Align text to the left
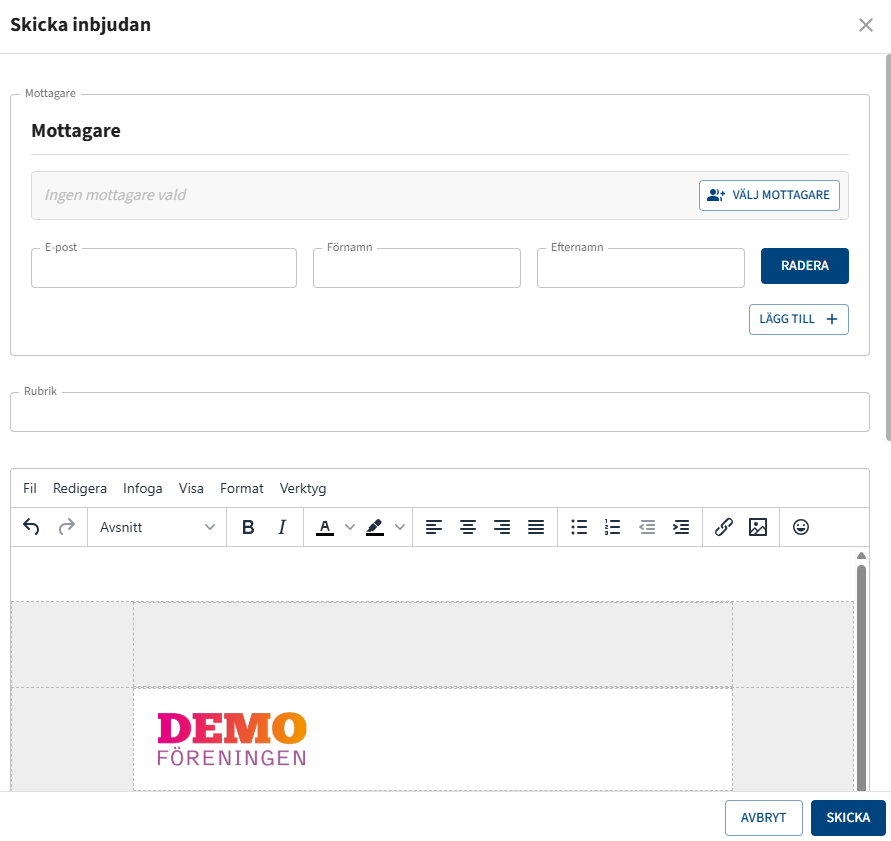The height and width of the screenshot is (841, 891). point(434,527)
